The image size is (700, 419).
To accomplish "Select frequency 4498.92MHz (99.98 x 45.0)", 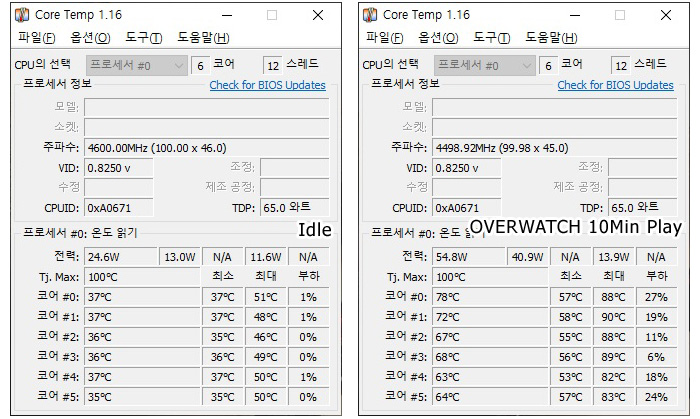I will point(554,148).
